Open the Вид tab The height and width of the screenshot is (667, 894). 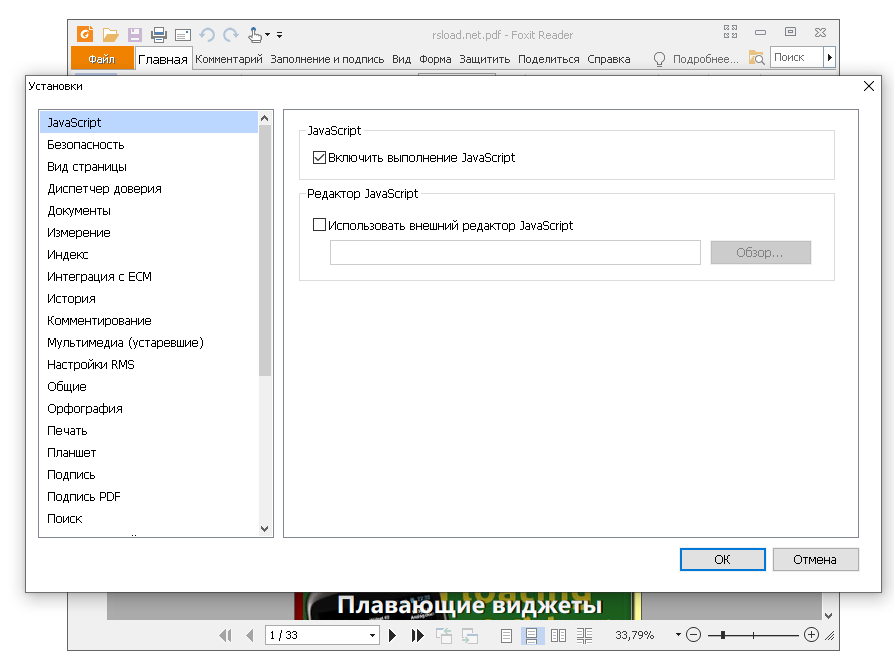(x=401, y=59)
